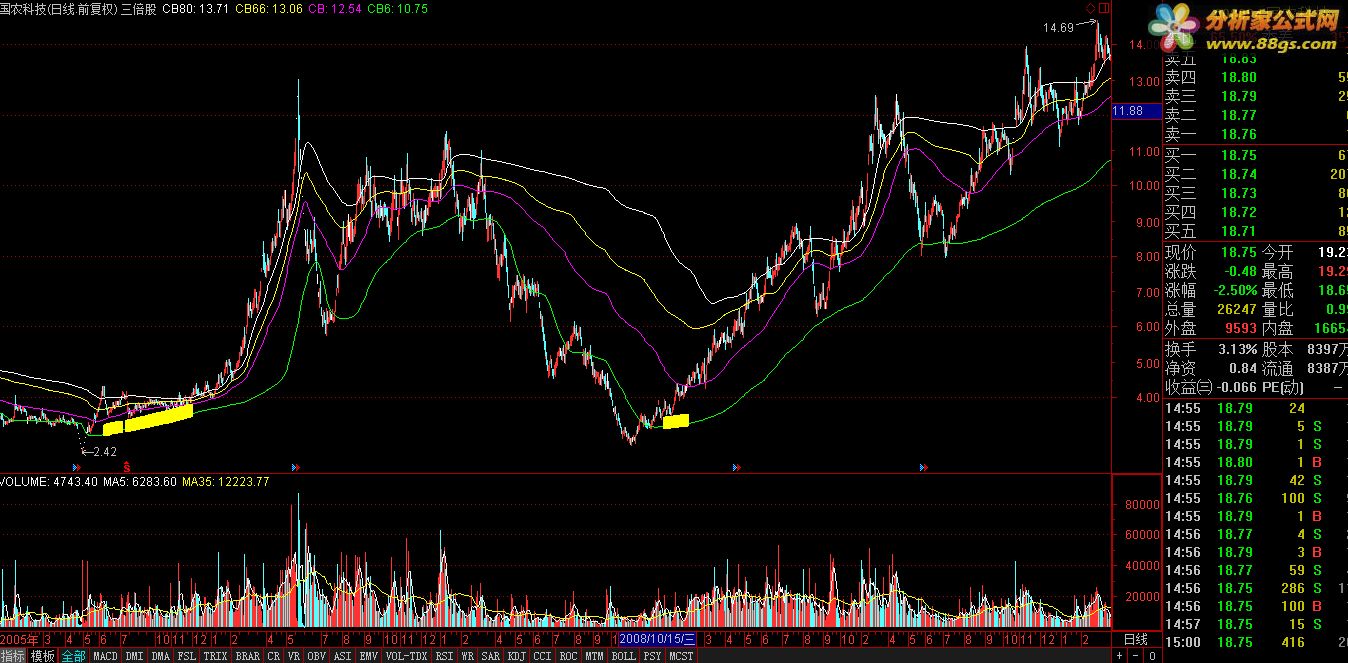Click the CB80: 13.71 indicator value
This screenshot has width=1348, height=663.
(195, 8)
